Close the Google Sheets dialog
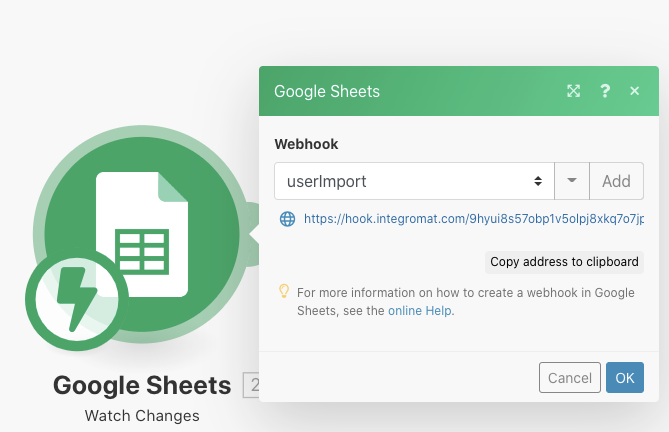 tap(634, 91)
